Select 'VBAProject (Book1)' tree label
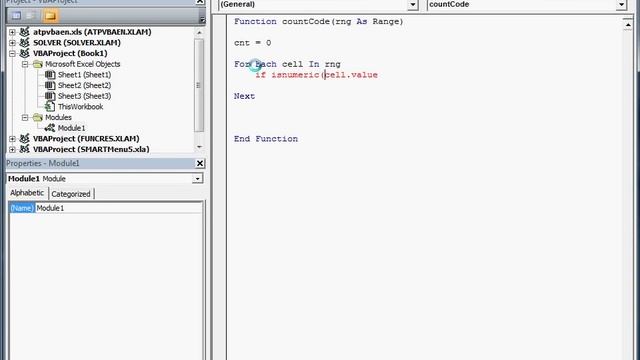Screen dimensions: 640x360 pos(70,53)
